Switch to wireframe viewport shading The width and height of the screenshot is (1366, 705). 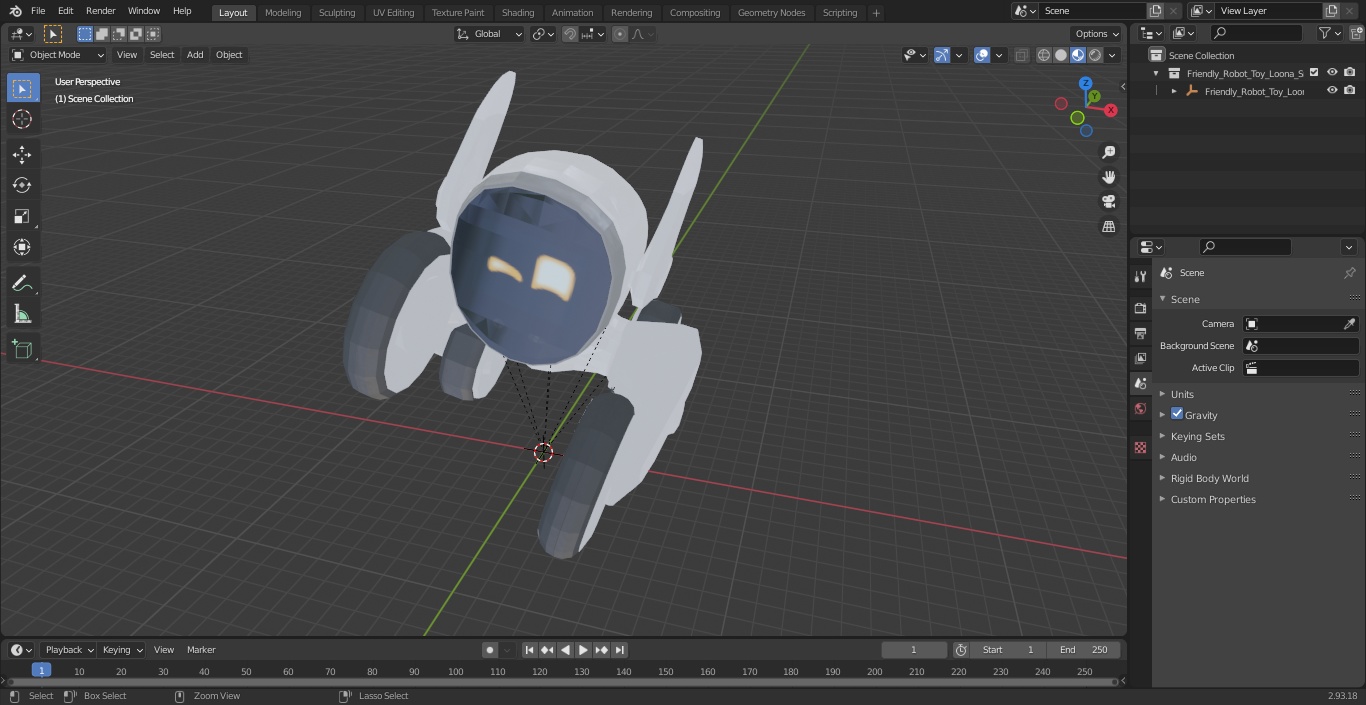click(1044, 55)
